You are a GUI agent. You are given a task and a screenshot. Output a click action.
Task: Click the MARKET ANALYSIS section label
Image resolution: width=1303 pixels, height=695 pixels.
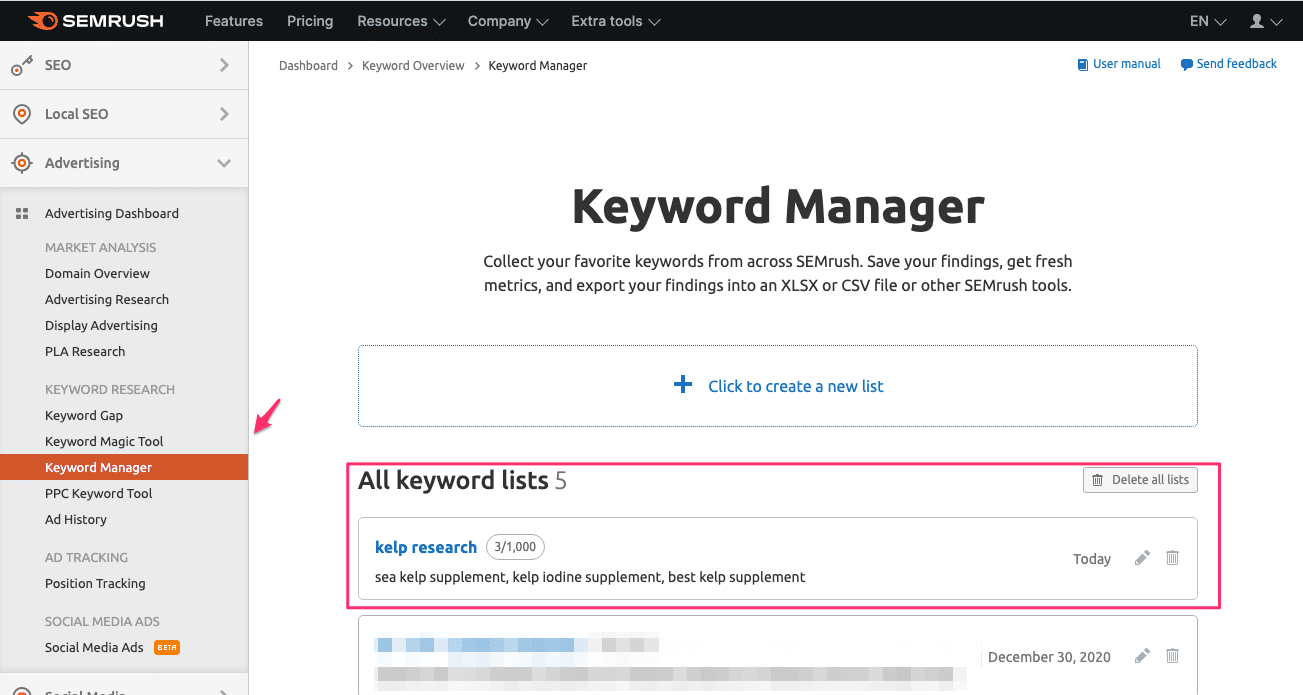(x=100, y=247)
